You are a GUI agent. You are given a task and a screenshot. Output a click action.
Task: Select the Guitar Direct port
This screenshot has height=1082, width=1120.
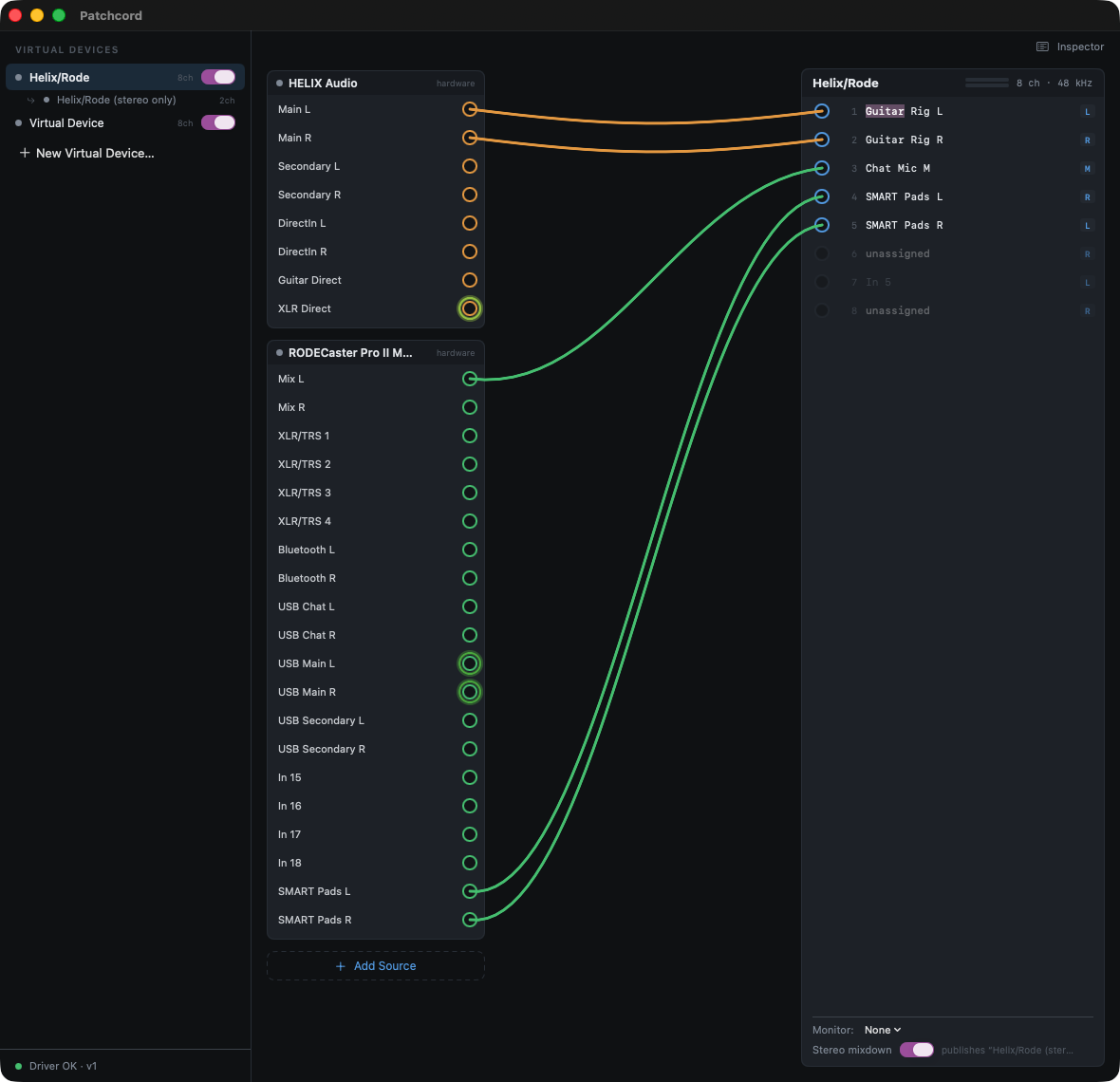[x=469, y=280]
